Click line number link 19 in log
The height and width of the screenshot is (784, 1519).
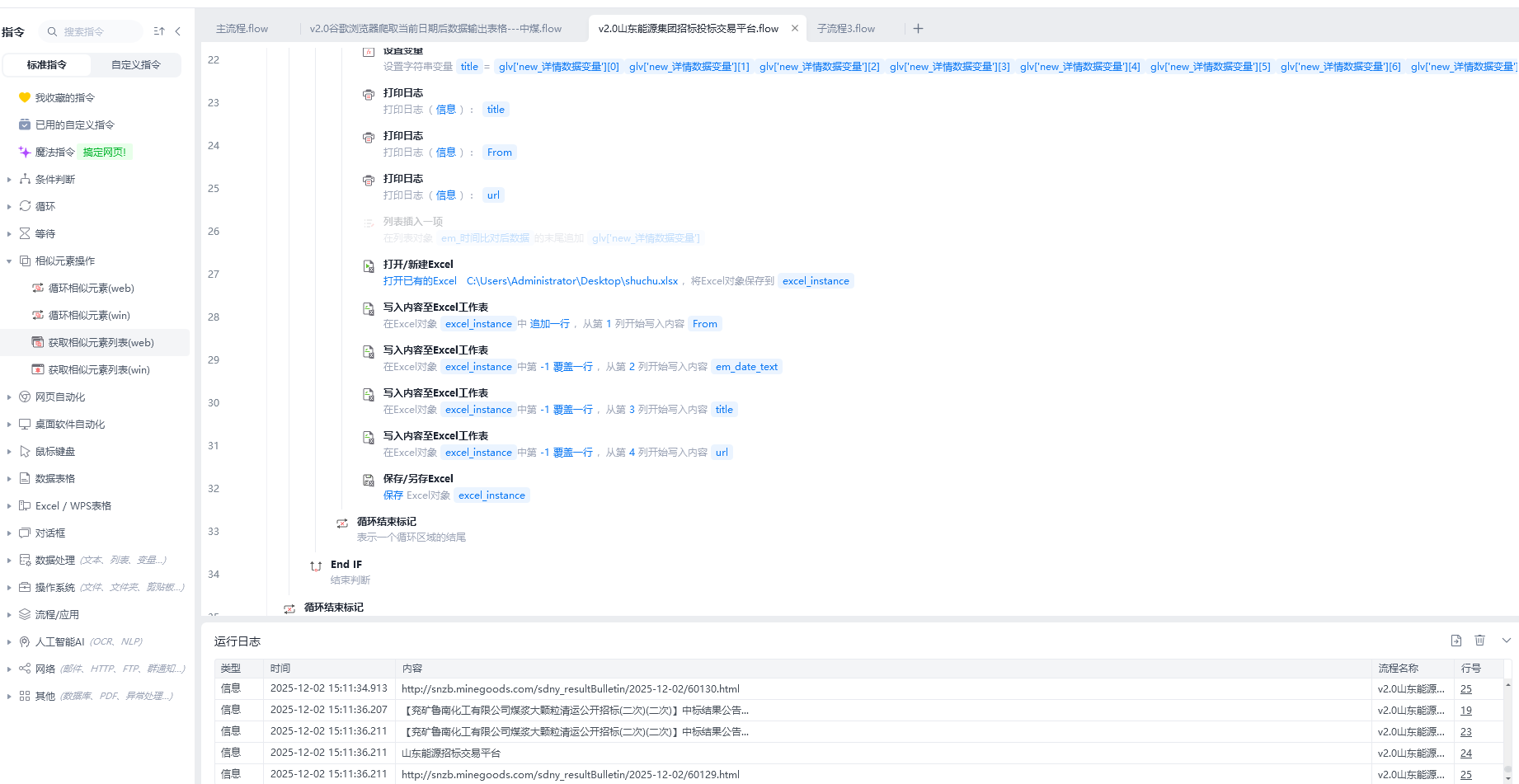(1465, 711)
